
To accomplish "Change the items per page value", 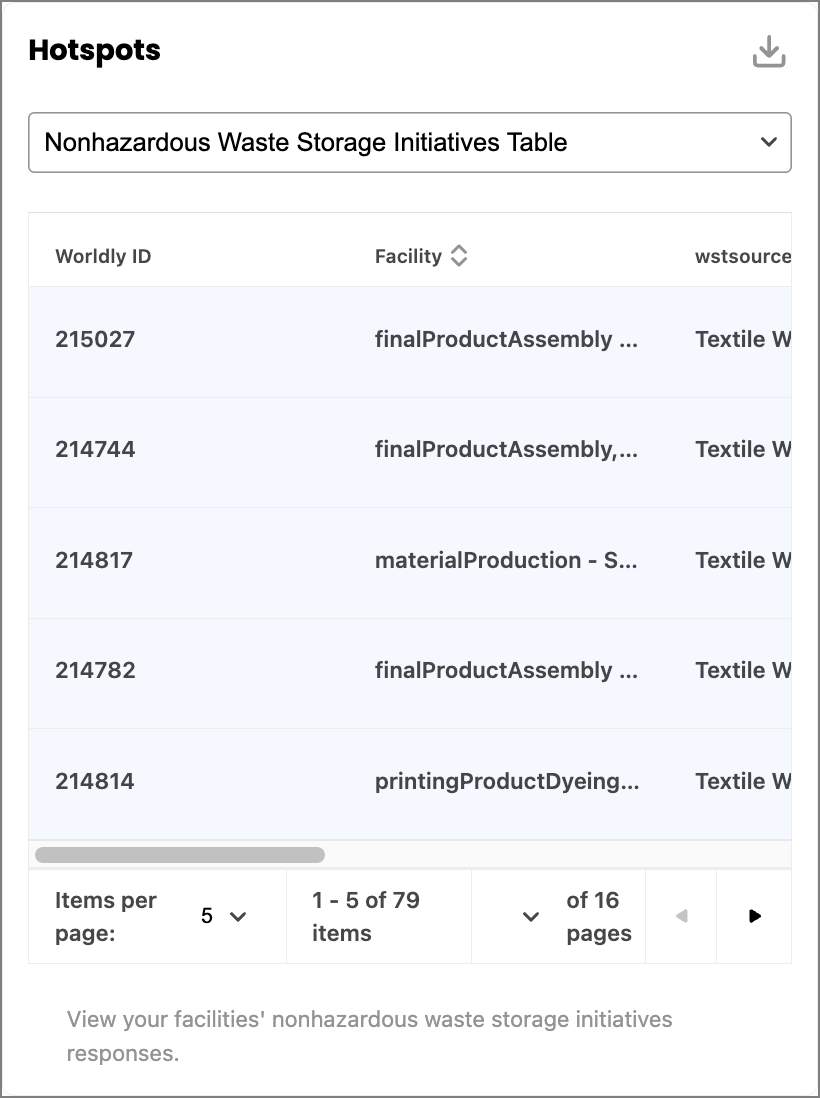I will click(223, 916).
